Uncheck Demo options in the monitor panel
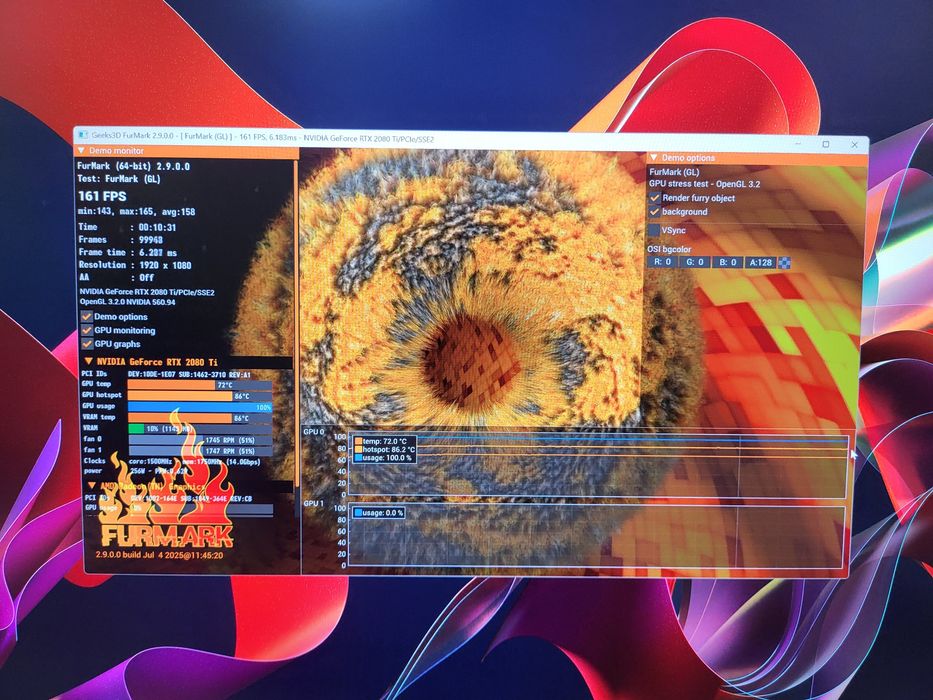Screen dimensions: 933x700 tap(87, 317)
